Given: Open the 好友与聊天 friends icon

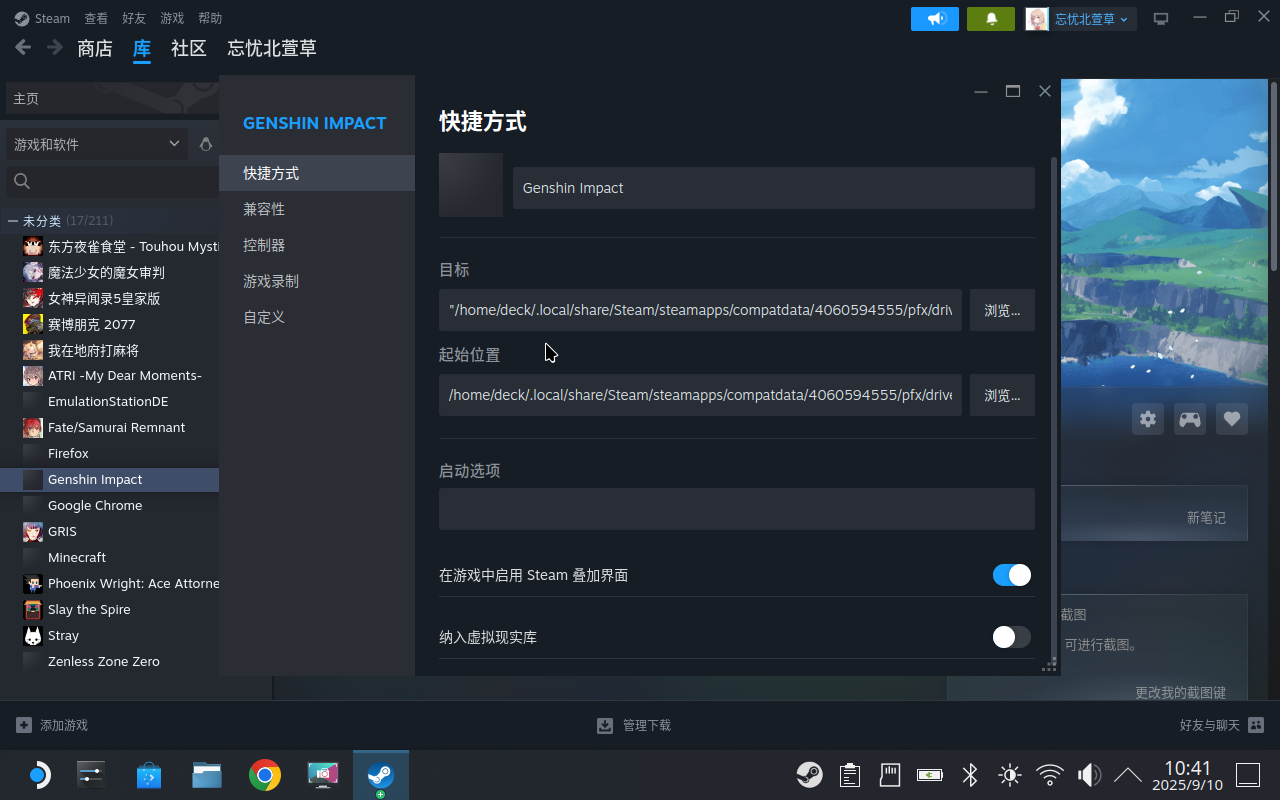Looking at the screenshot, I should point(1257,725).
